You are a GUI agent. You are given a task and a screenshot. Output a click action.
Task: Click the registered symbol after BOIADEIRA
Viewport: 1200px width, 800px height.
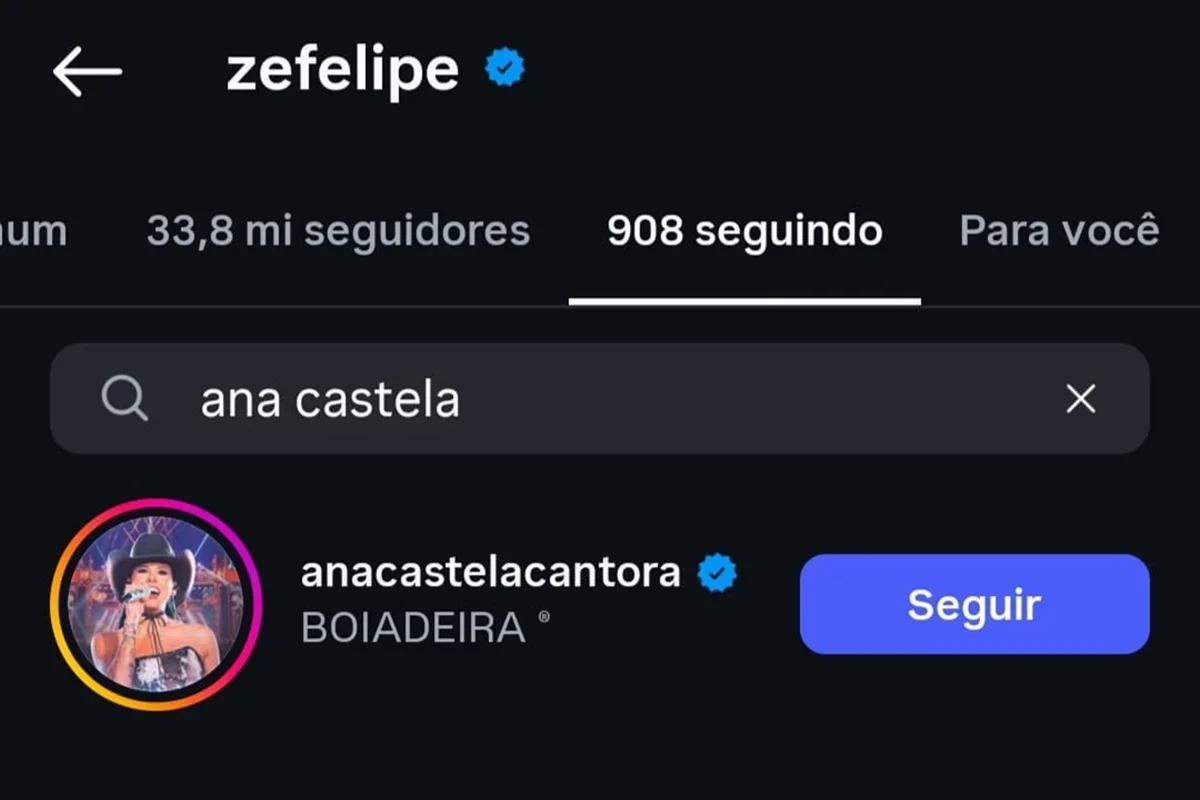[x=544, y=617]
